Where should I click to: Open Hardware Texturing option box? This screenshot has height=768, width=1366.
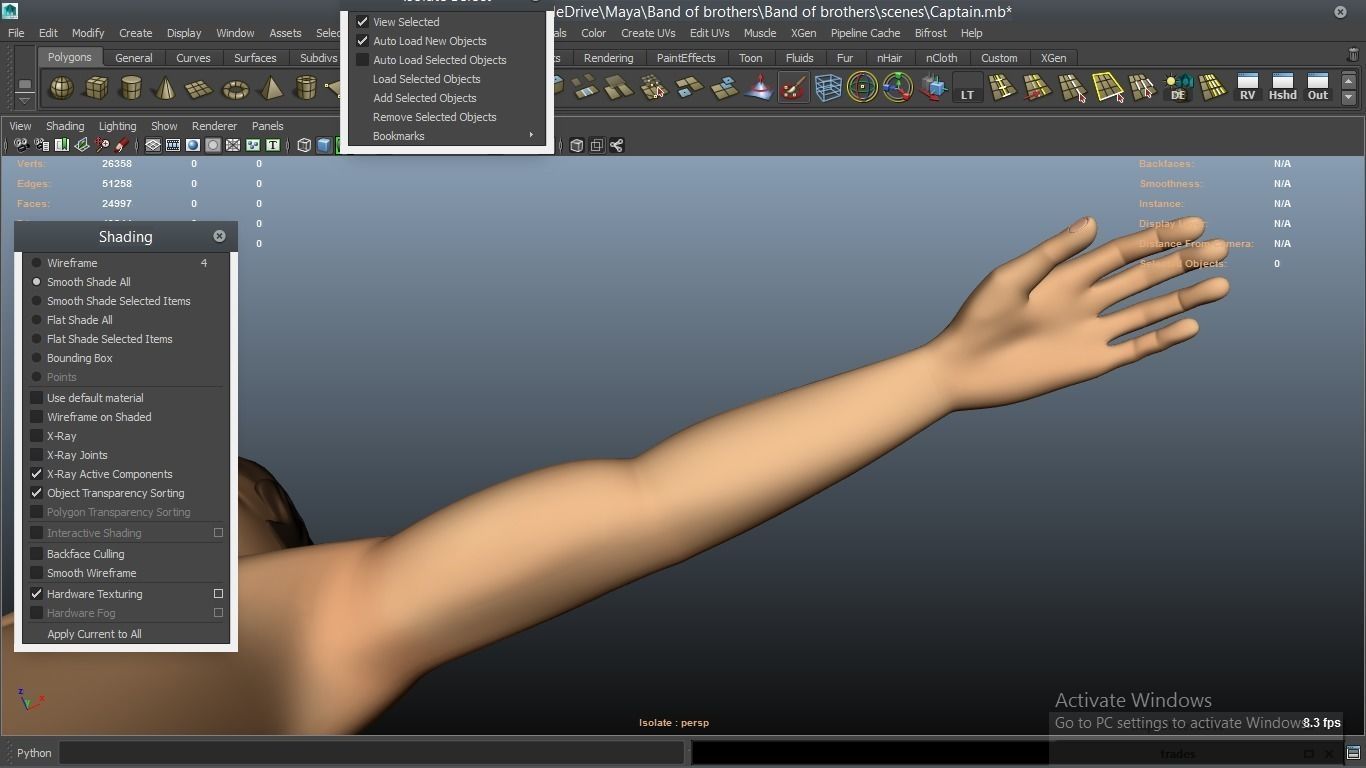coord(218,594)
